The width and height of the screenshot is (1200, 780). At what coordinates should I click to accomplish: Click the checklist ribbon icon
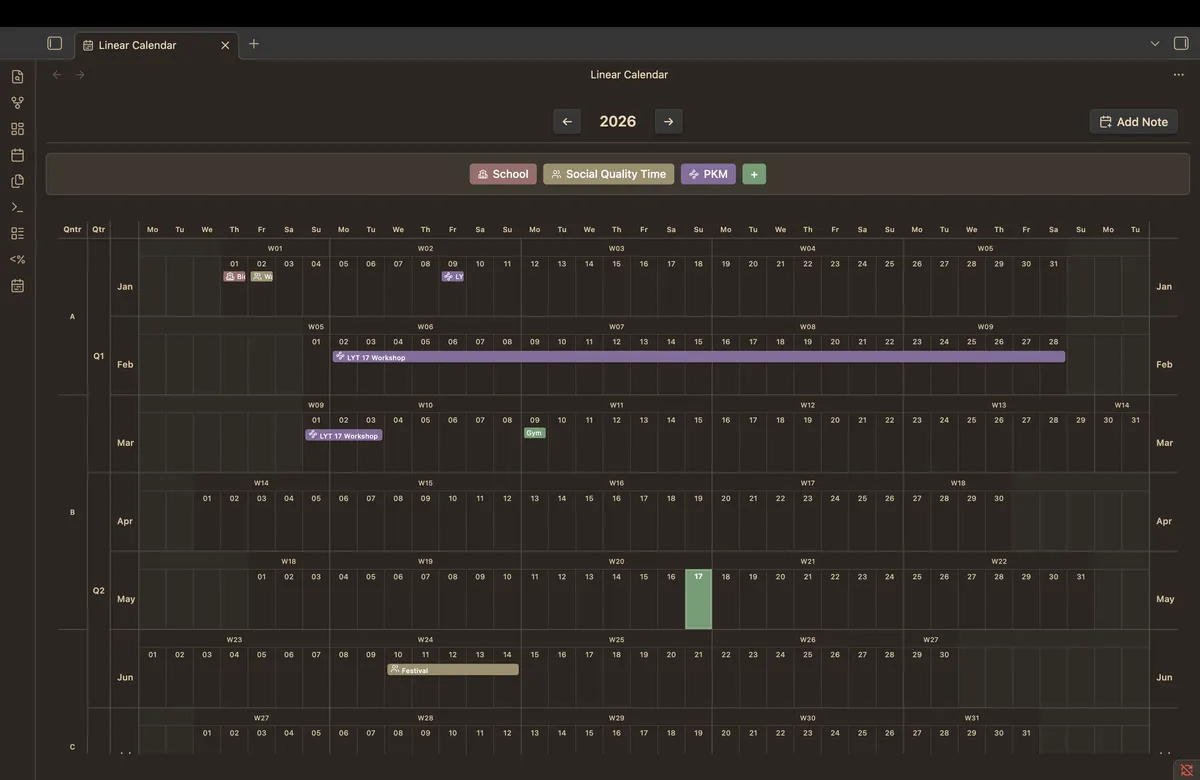(x=17, y=233)
